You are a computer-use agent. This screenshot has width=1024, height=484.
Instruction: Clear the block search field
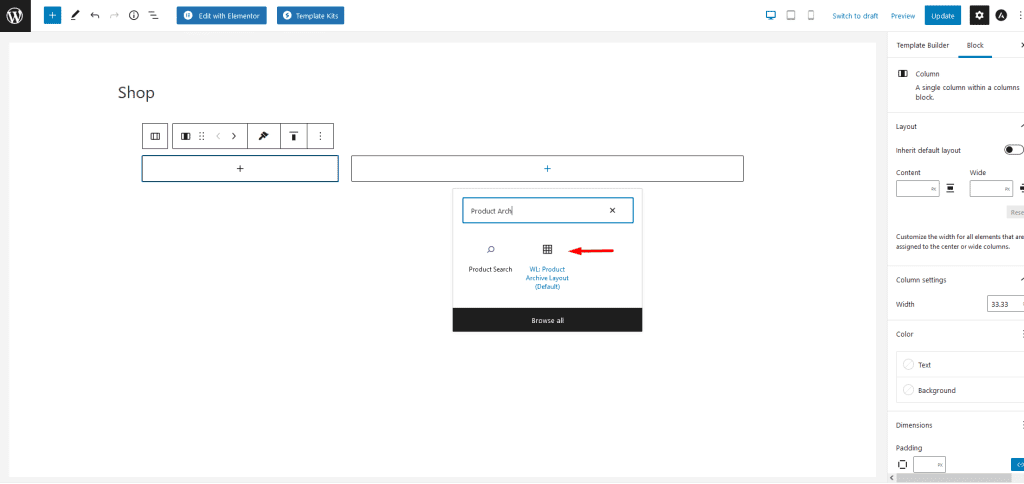coord(612,211)
